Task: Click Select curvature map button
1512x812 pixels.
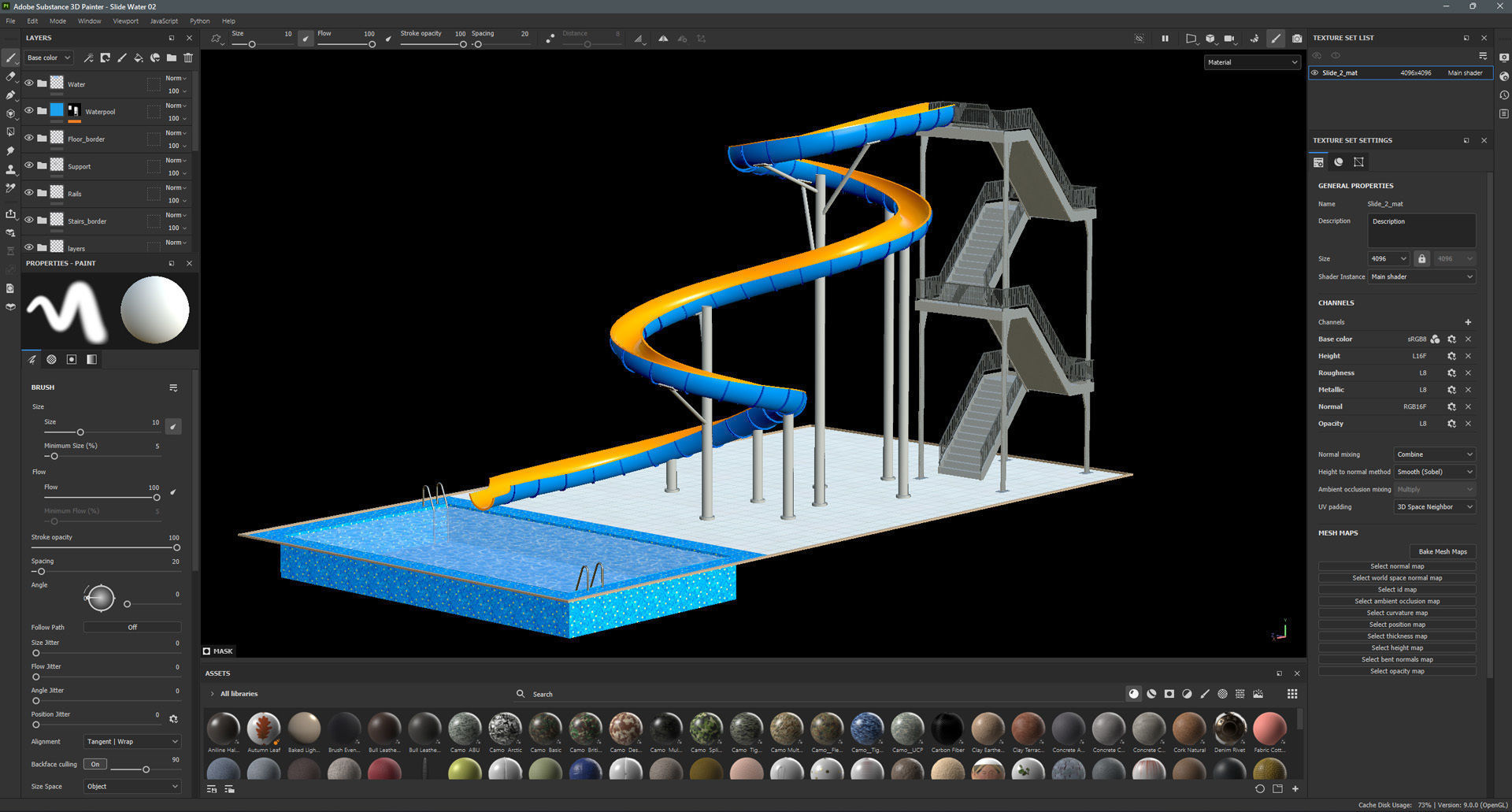Action: coord(1397,613)
